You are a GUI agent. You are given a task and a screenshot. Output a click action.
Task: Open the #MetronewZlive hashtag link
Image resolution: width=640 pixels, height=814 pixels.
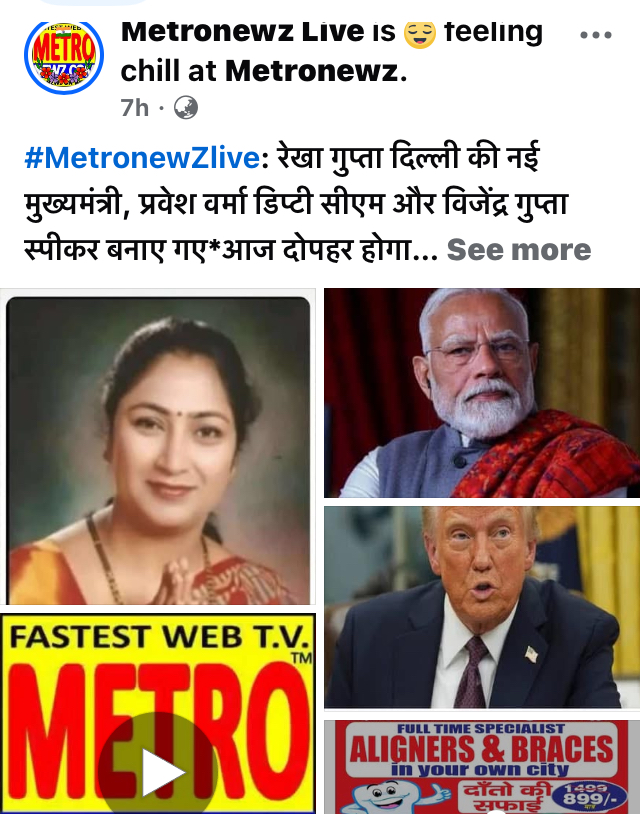point(142,157)
